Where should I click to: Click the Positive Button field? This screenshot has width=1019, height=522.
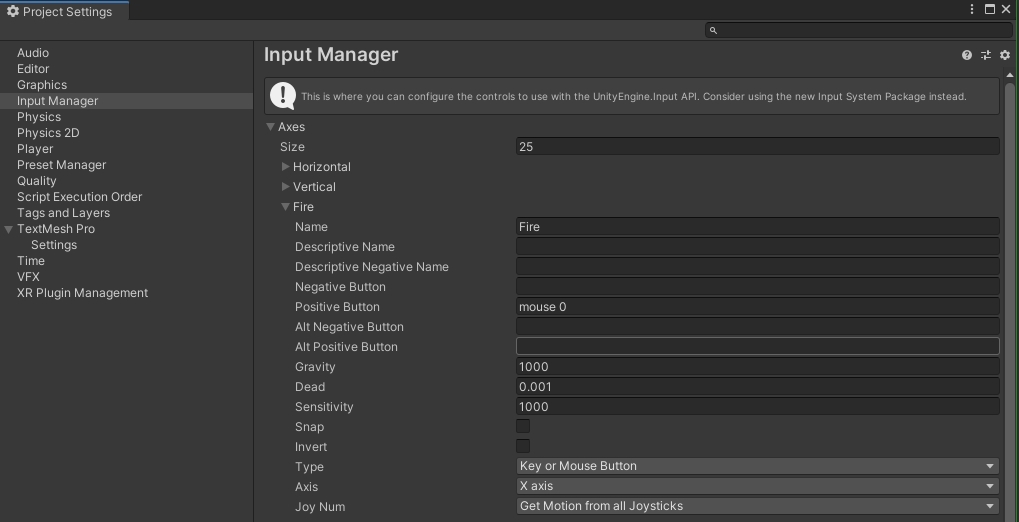pos(758,307)
